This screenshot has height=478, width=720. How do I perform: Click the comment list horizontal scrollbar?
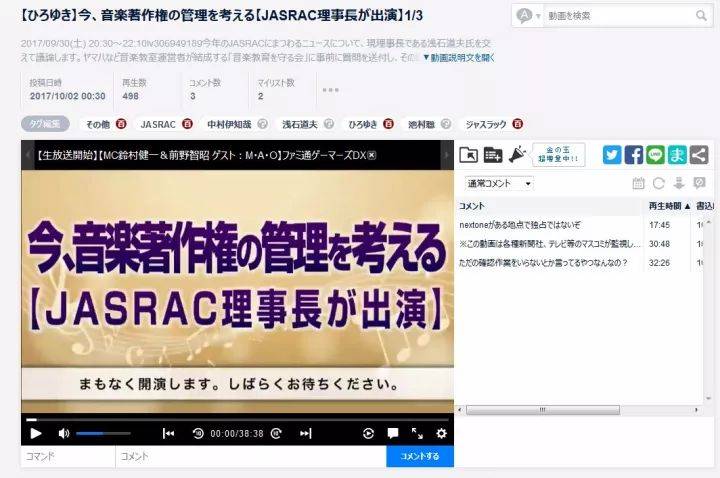click(x=543, y=410)
